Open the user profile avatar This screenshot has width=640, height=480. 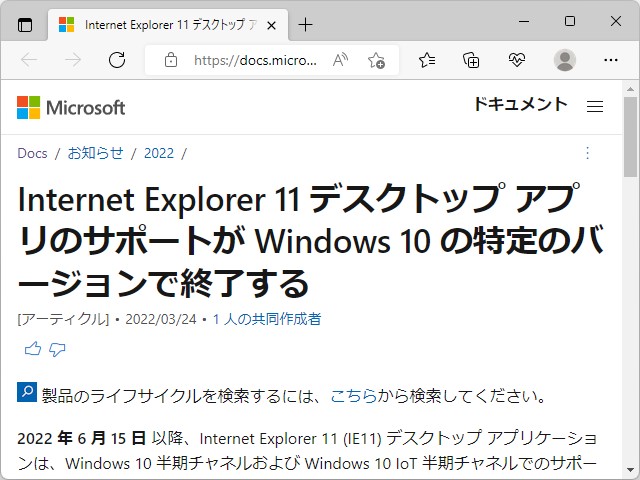(x=564, y=60)
